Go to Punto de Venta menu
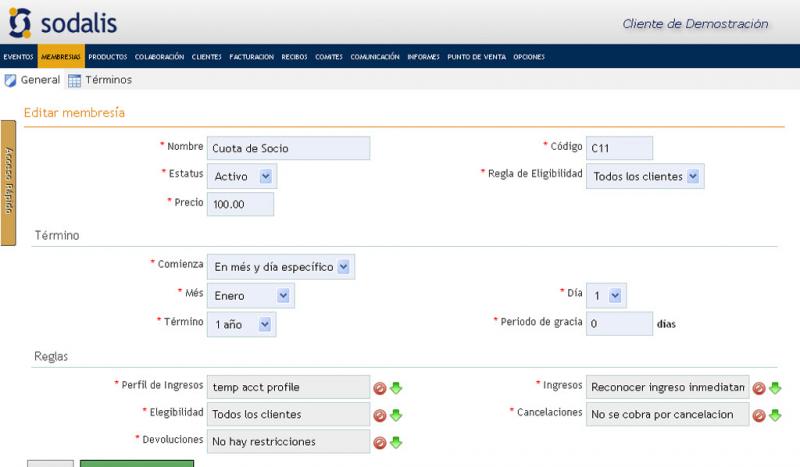The height and width of the screenshot is (467, 800). 476,57
